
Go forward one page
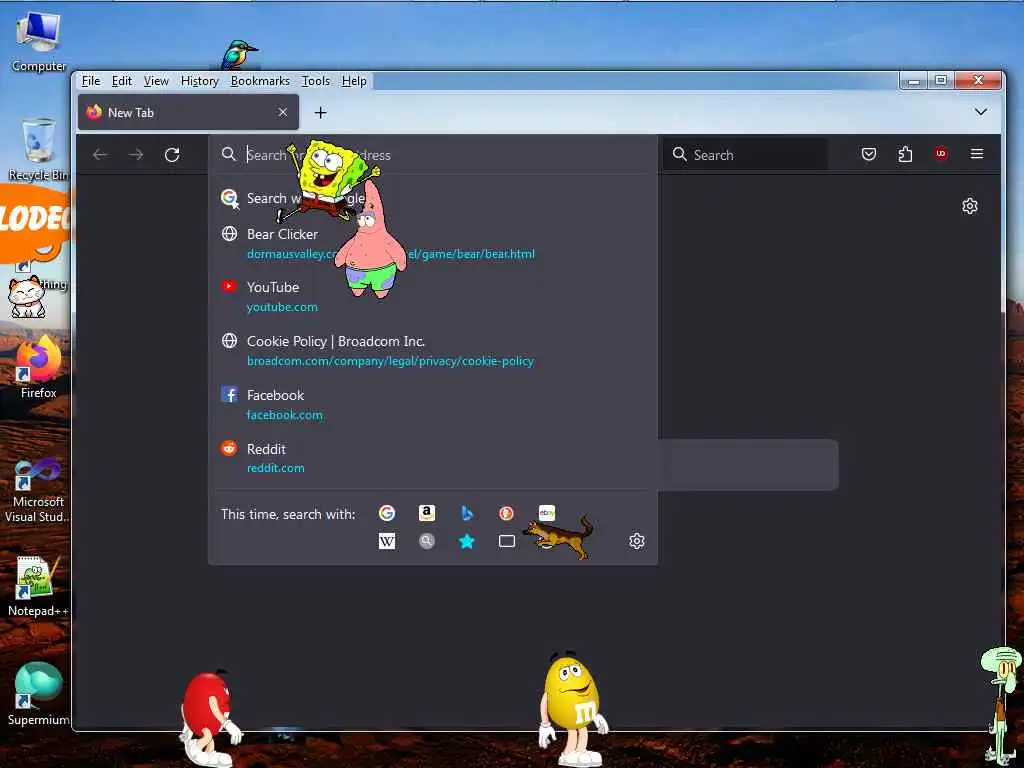(x=136, y=155)
